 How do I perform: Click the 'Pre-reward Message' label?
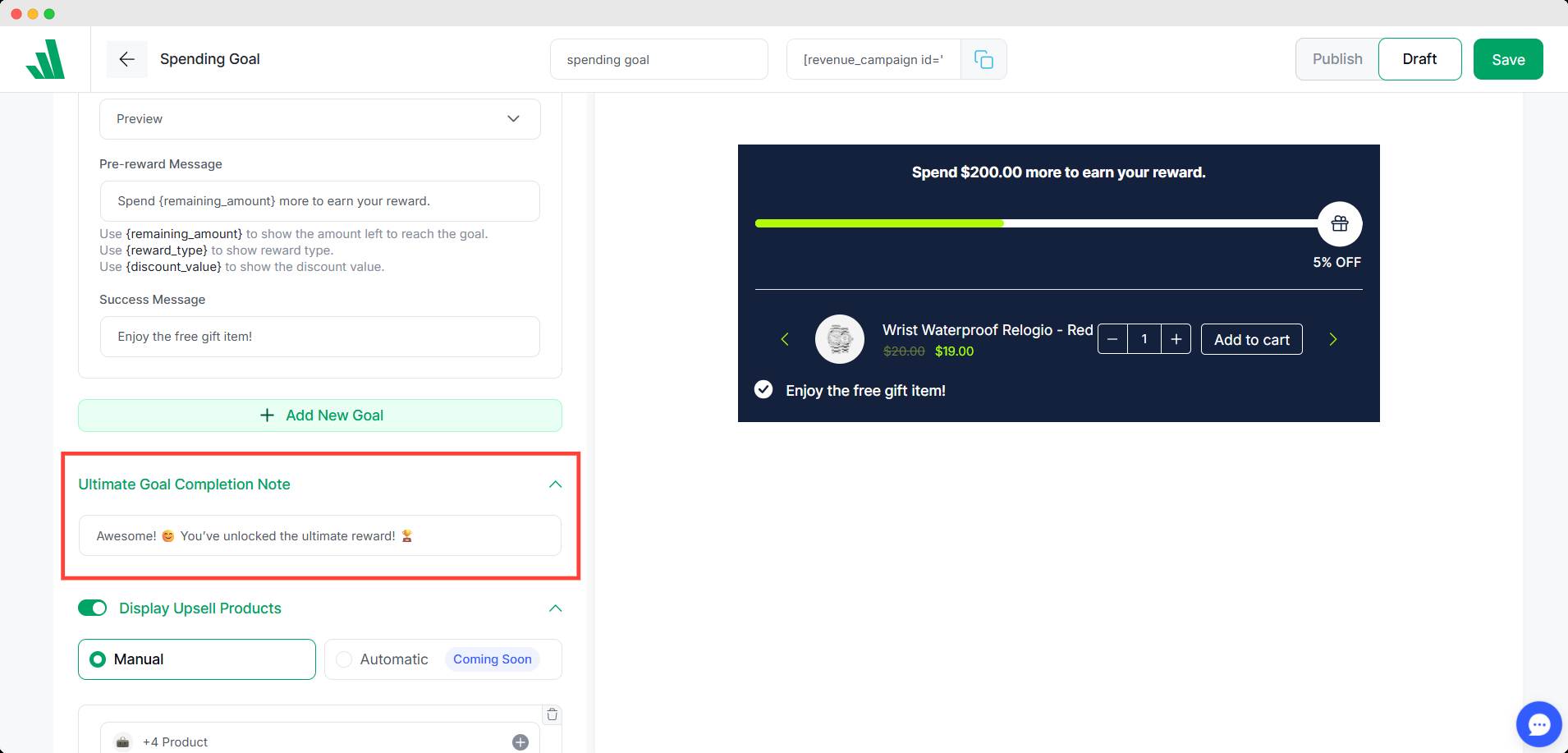click(161, 164)
